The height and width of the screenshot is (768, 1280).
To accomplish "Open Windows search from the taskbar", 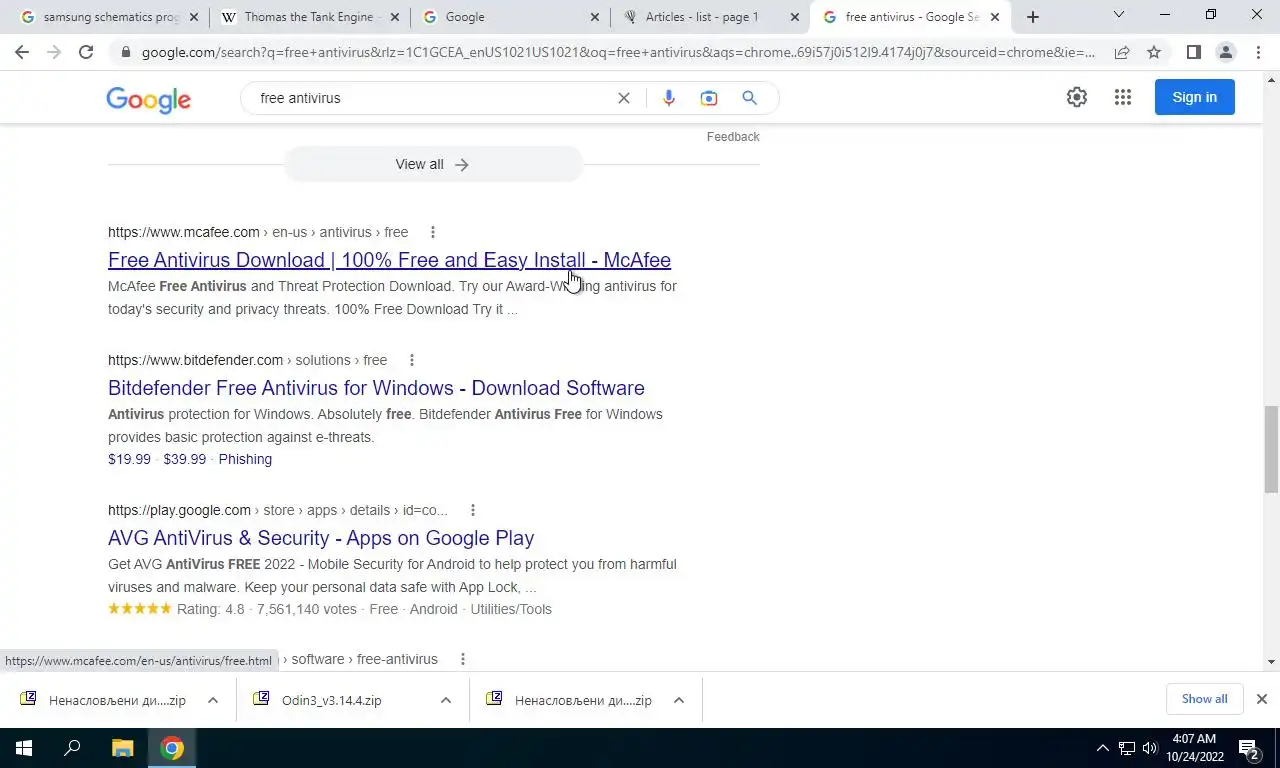I will tap(72, 748).
